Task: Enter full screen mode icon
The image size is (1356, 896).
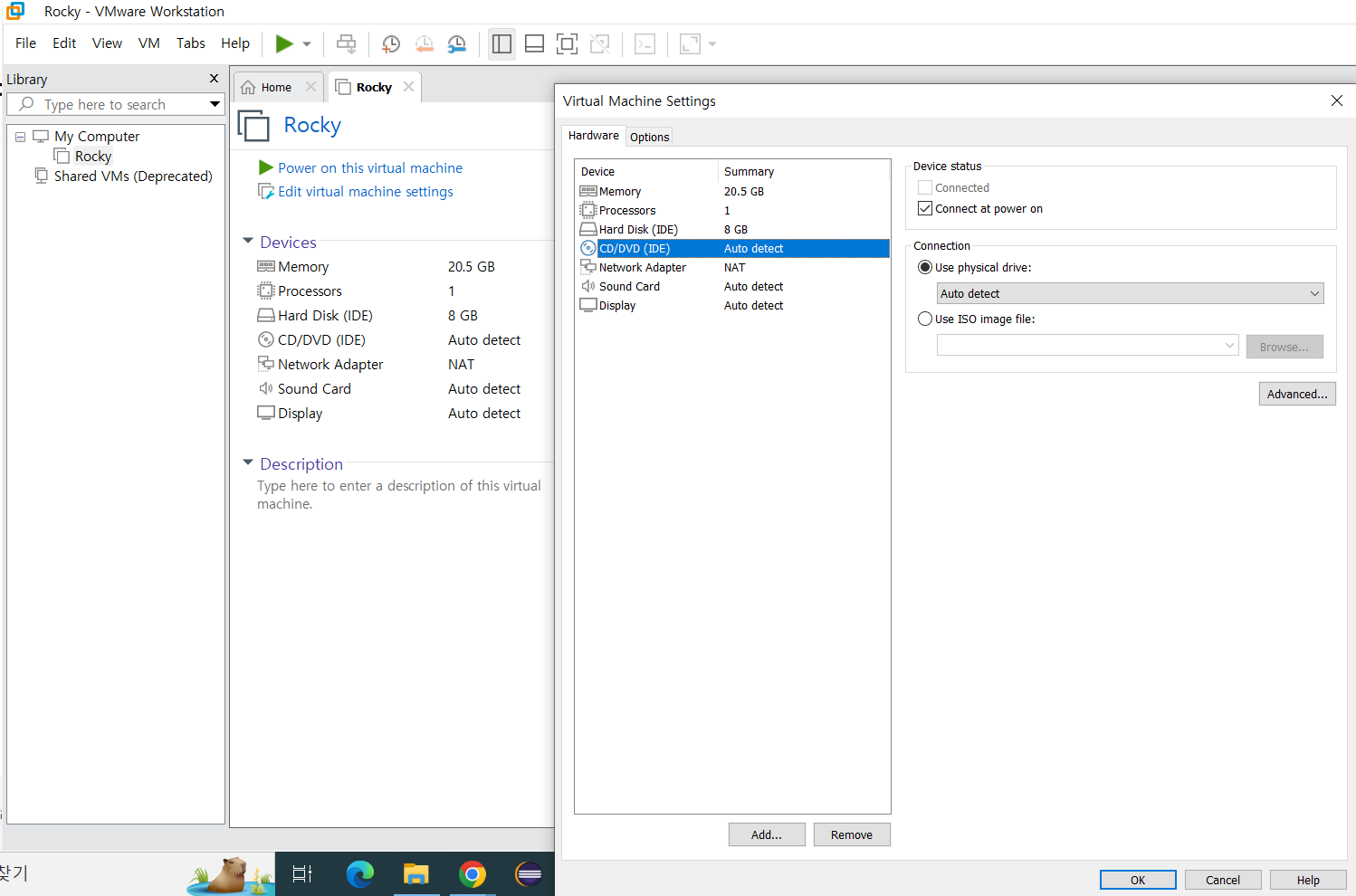Action: click(x=567, y=43)
